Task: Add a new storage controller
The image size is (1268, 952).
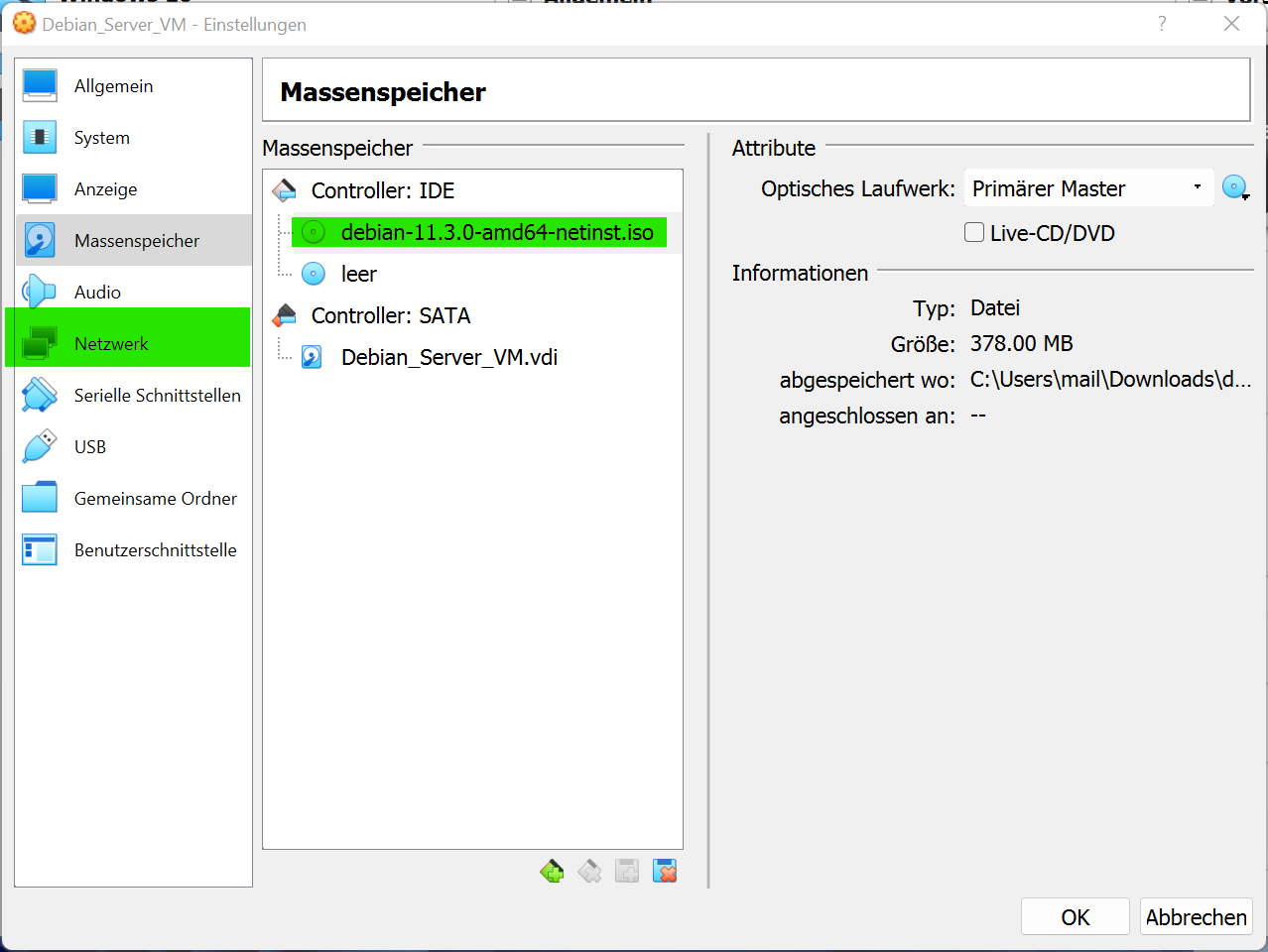Action: pyautogui.click(x=552, y=872)
